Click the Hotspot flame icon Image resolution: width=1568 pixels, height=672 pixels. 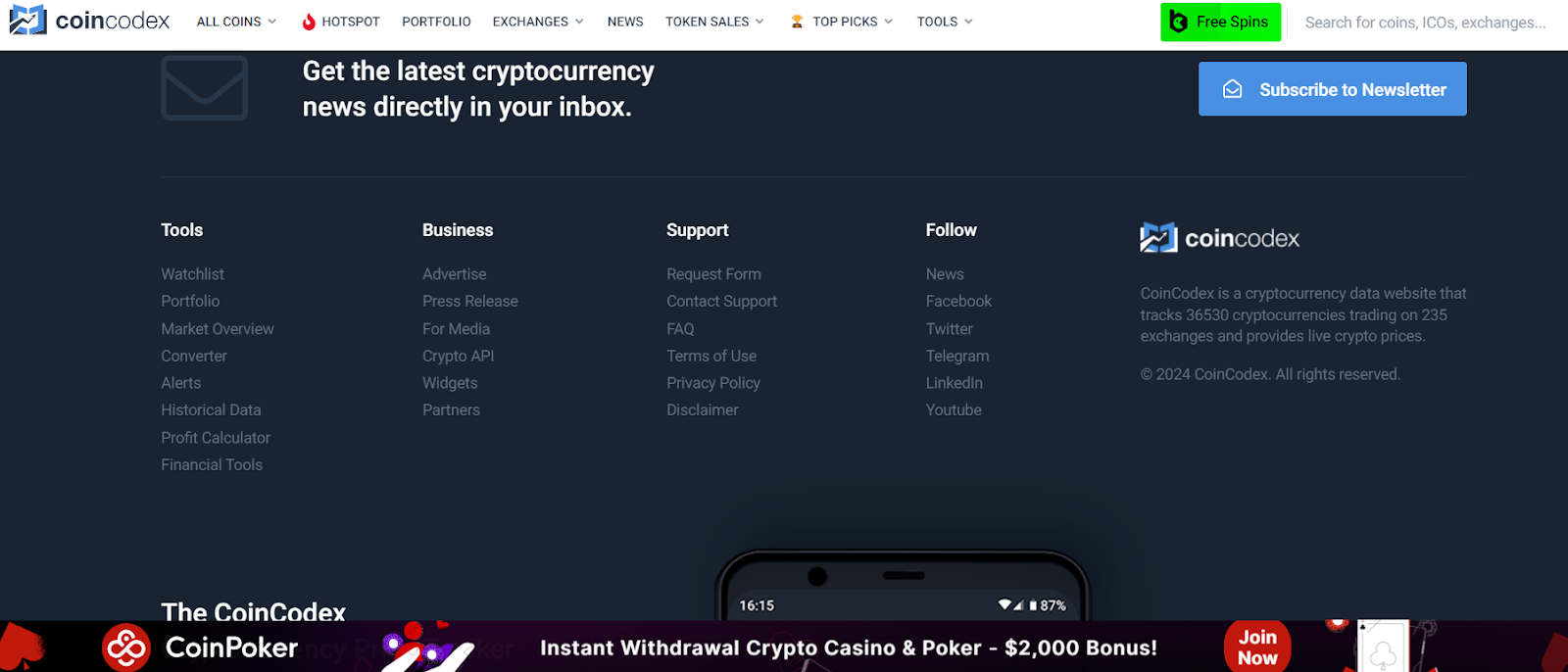[309, 22]
